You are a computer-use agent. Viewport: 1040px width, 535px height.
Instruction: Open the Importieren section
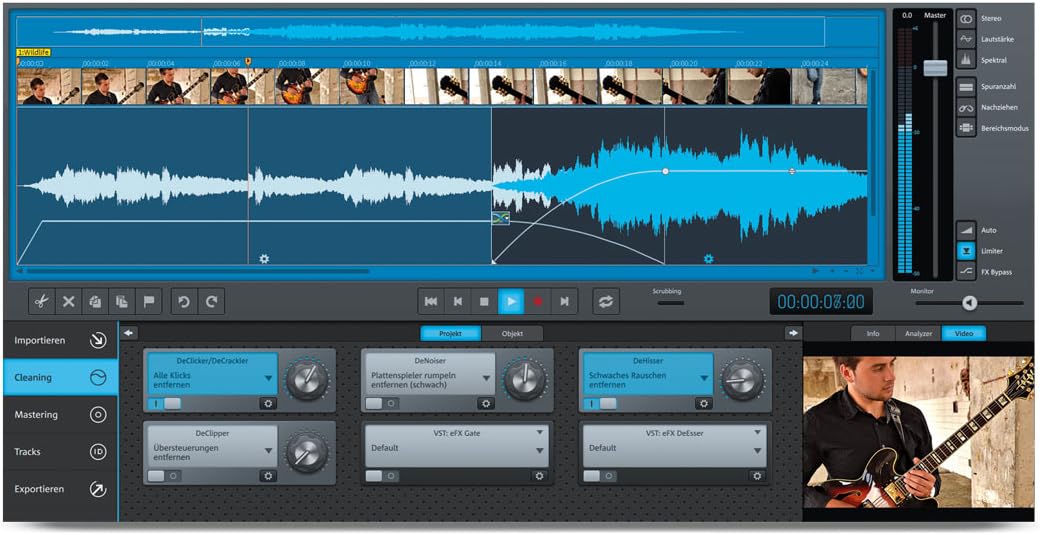point(60,340)
